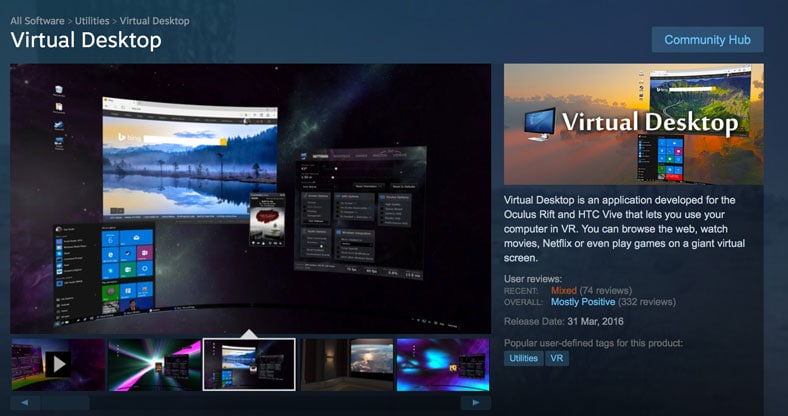The height and width of the screenshot is (416, 788).
Task: Select the home theater room thumbnail
Action: [347, 364]
